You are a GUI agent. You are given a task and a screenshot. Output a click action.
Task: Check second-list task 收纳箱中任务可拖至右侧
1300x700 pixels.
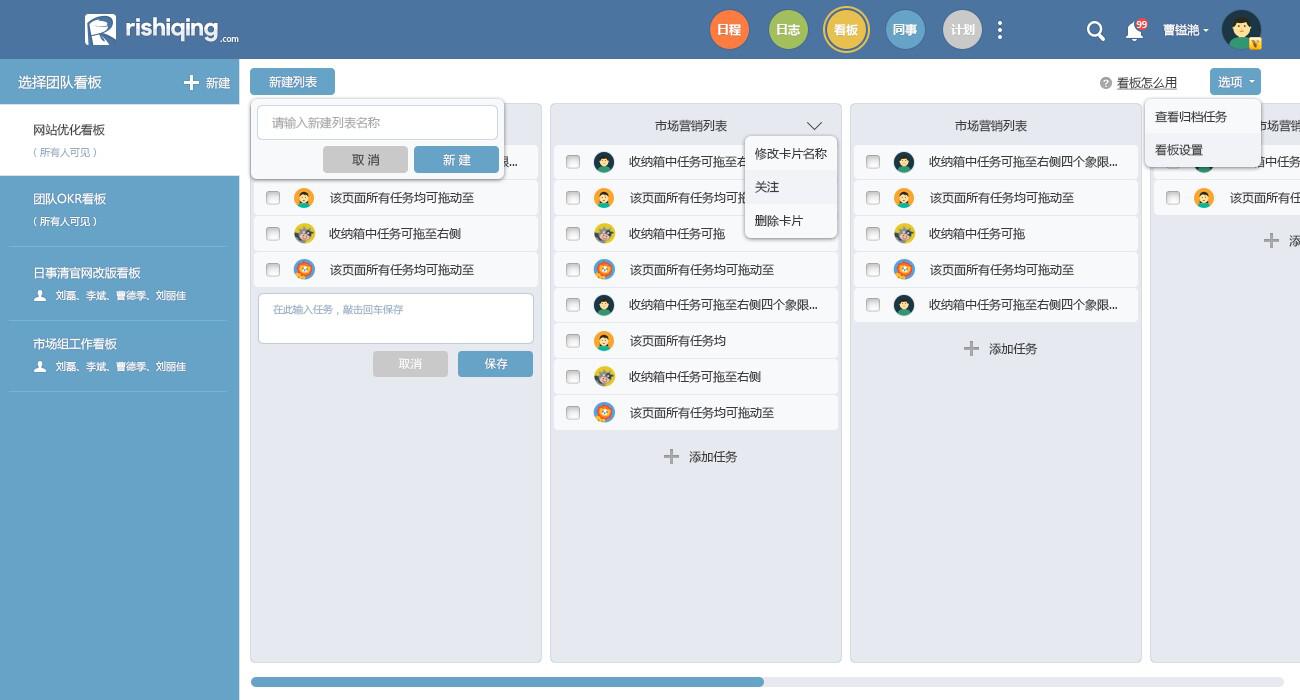click(x=573, y=377)
